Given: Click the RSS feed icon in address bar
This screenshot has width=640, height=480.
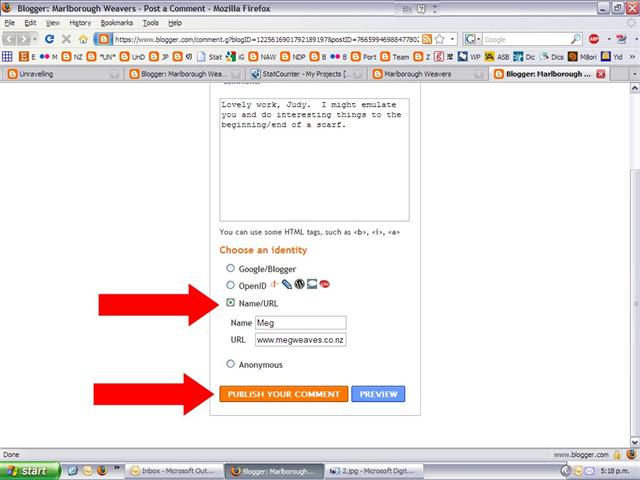Looking at the screenshot, I should [x=427, y=39].
